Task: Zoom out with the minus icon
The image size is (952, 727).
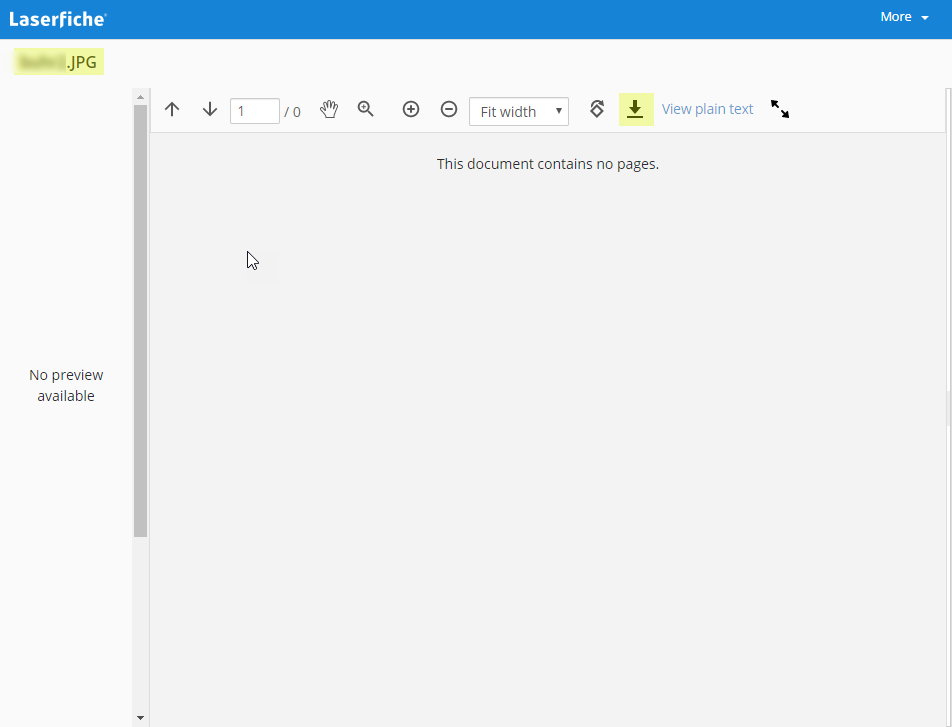Action: (x=449, y=109)
